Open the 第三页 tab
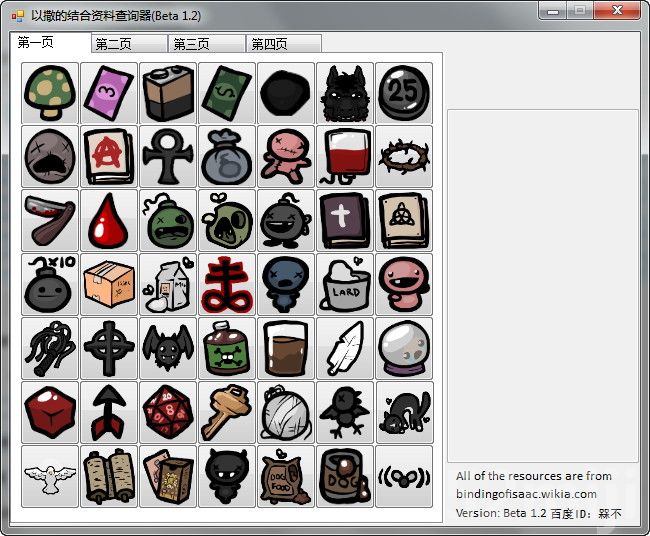The width and height of the screenshot is (650, 536). [207, 44]
